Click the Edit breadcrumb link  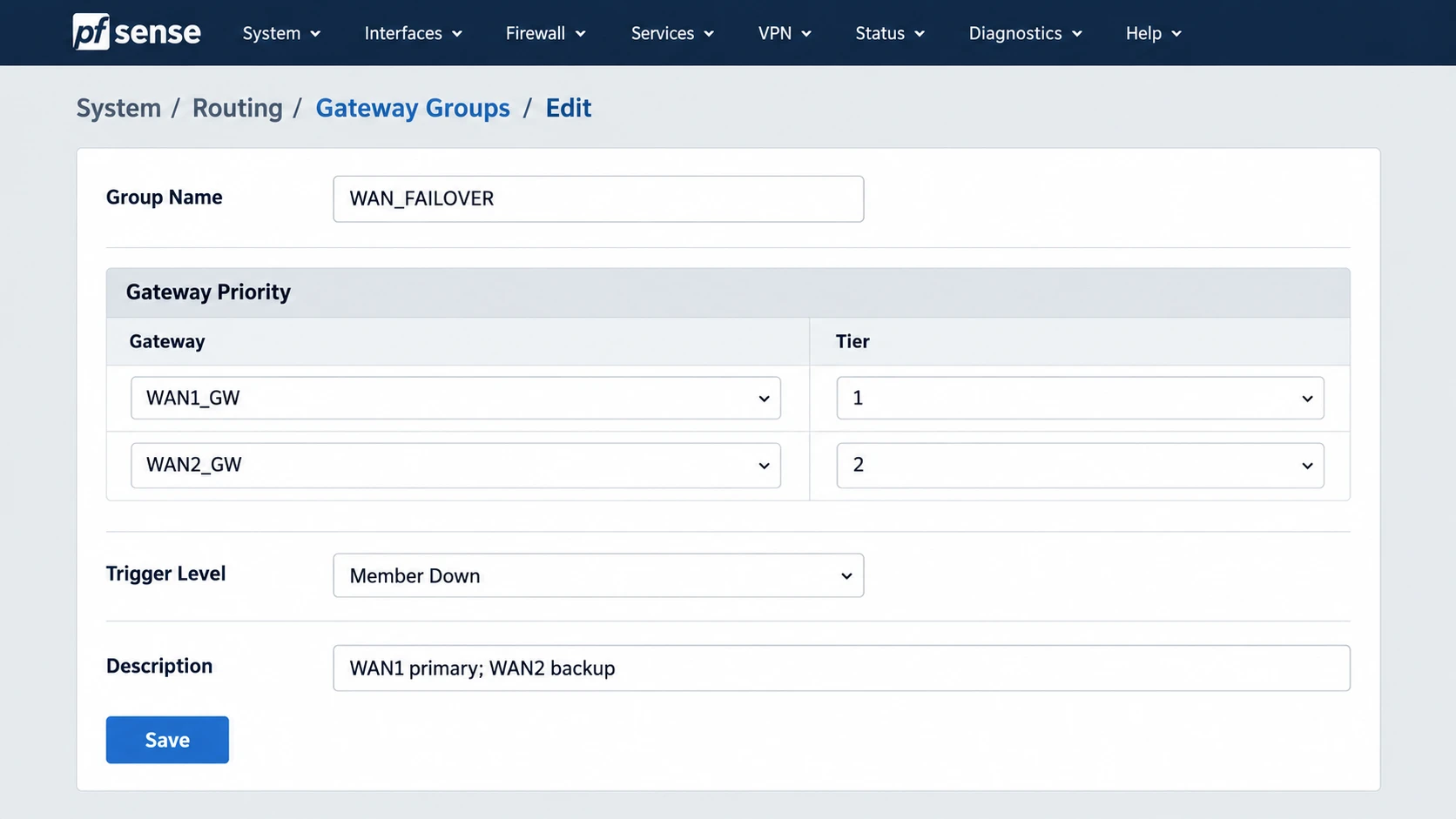(569, 108)
